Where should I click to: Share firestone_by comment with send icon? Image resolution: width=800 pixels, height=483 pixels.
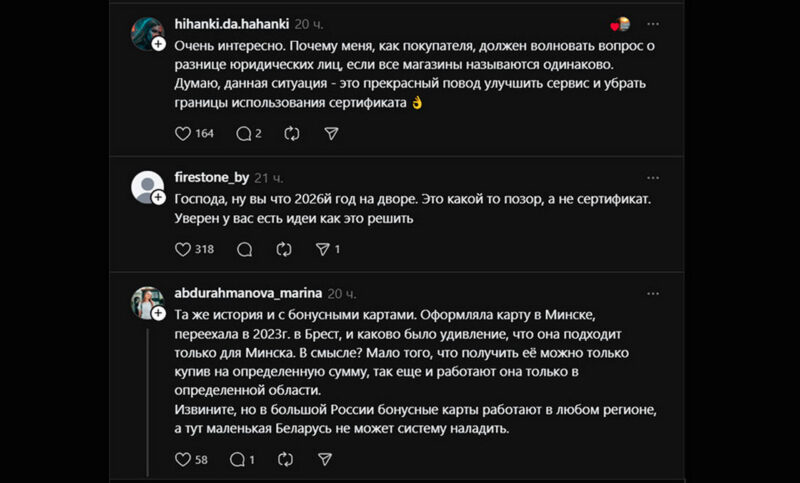pos(323,249)
